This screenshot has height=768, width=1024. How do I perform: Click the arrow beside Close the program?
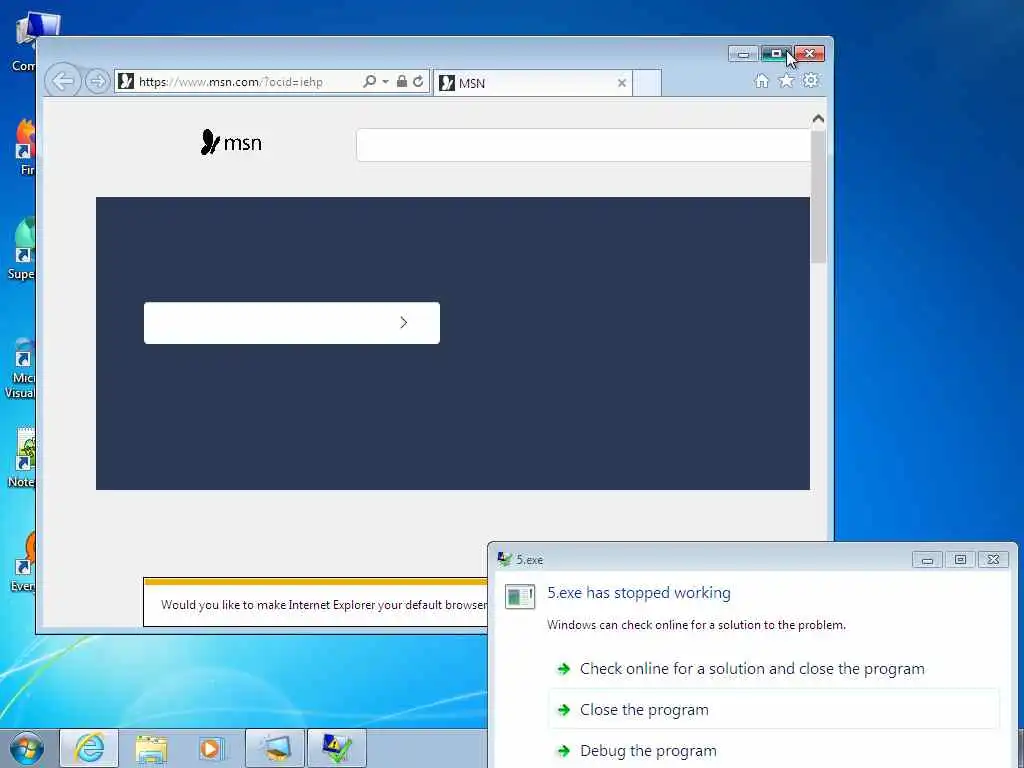tap(564, 710)
